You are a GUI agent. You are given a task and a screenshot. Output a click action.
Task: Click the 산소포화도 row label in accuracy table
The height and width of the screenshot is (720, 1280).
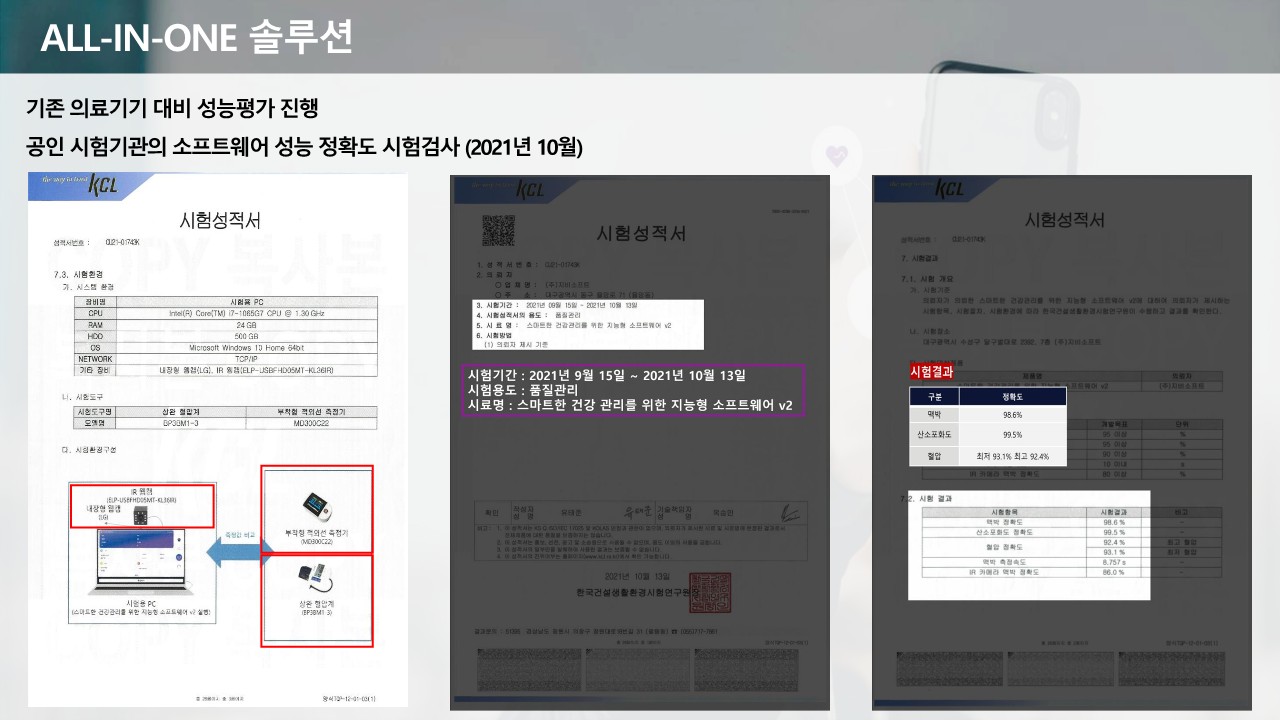coord(935,435)
